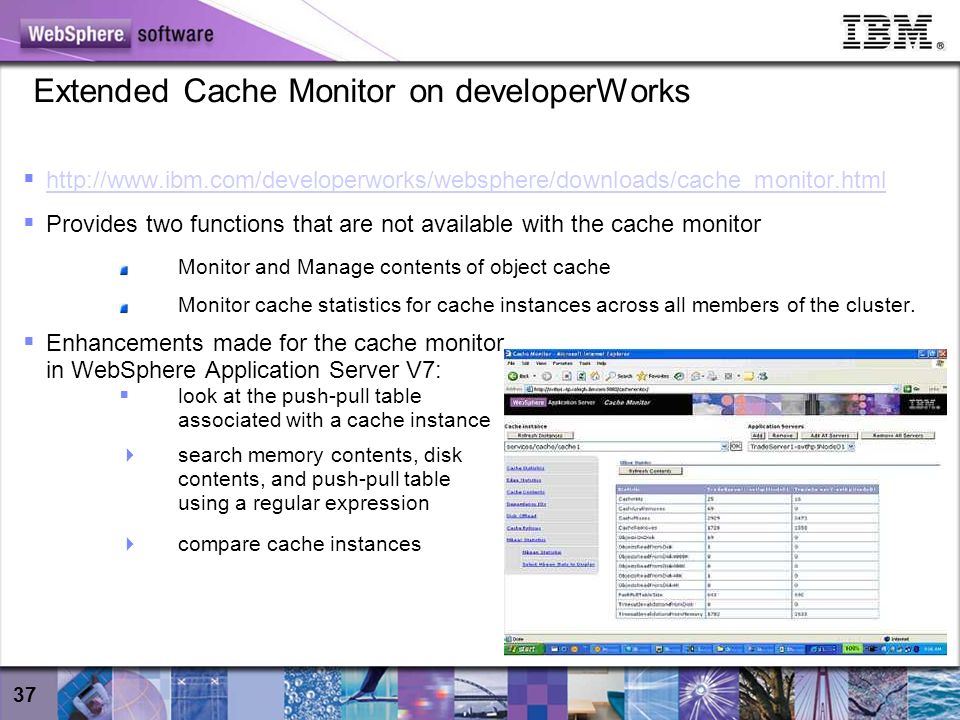Screen dimensions: 960x720
Task: Click the IE Forward arrow icon
Action: click(x=547, y=376)
